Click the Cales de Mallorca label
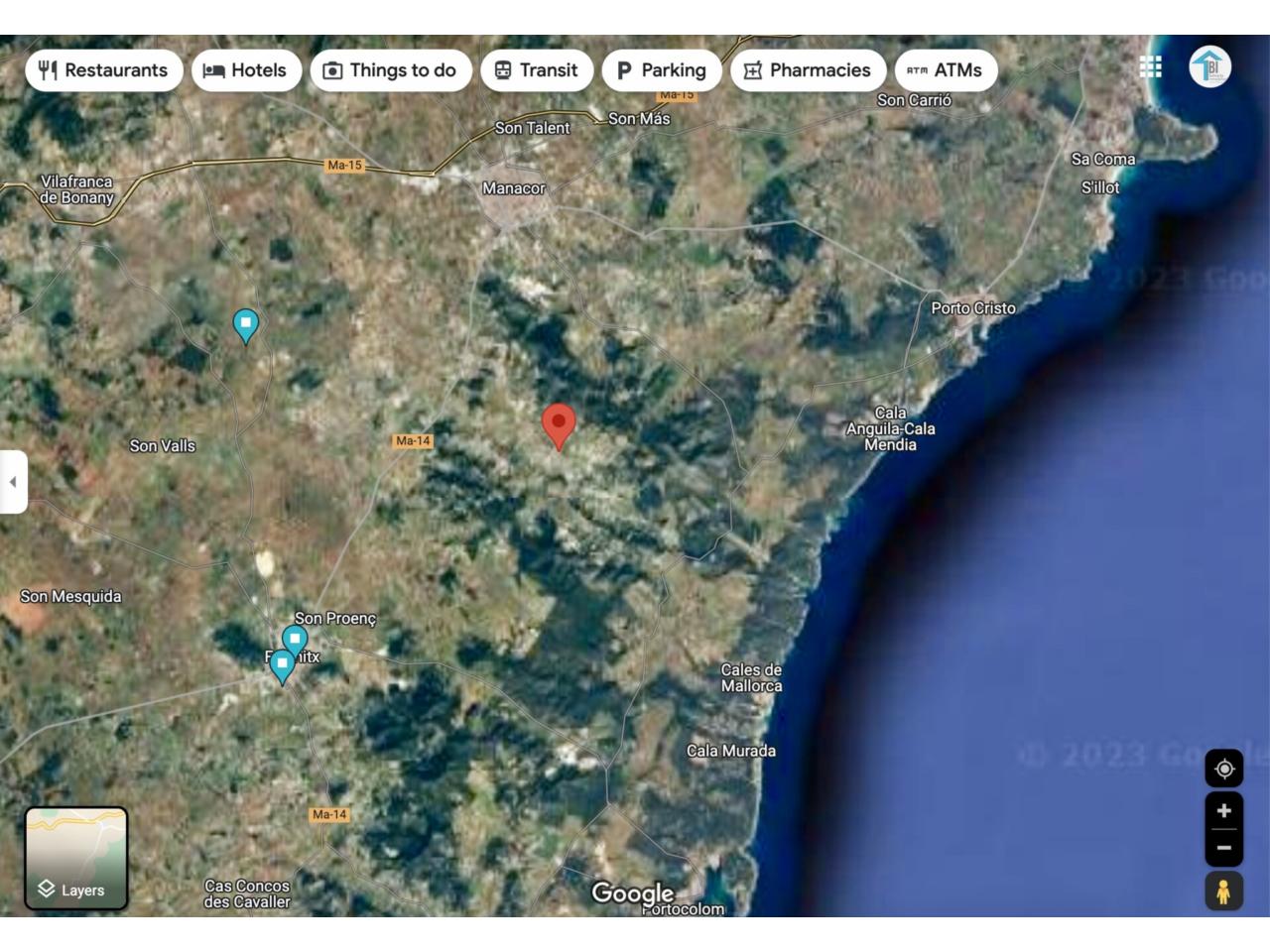The height and width of the screenshot is (952, 1270). click(x=751, y=678)
